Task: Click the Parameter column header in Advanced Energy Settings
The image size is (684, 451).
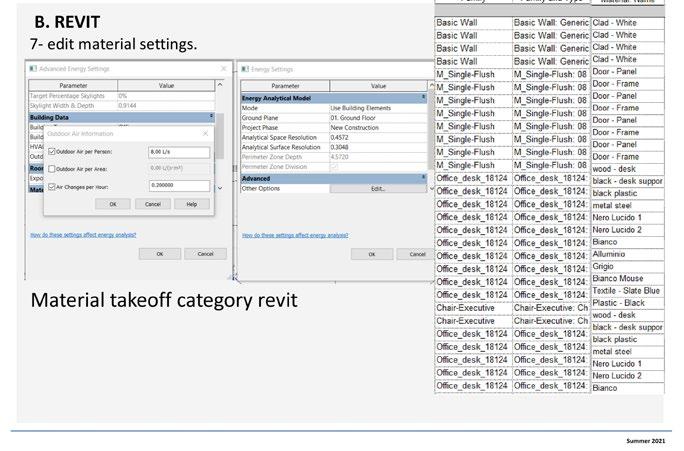Action: pos(73,85)
